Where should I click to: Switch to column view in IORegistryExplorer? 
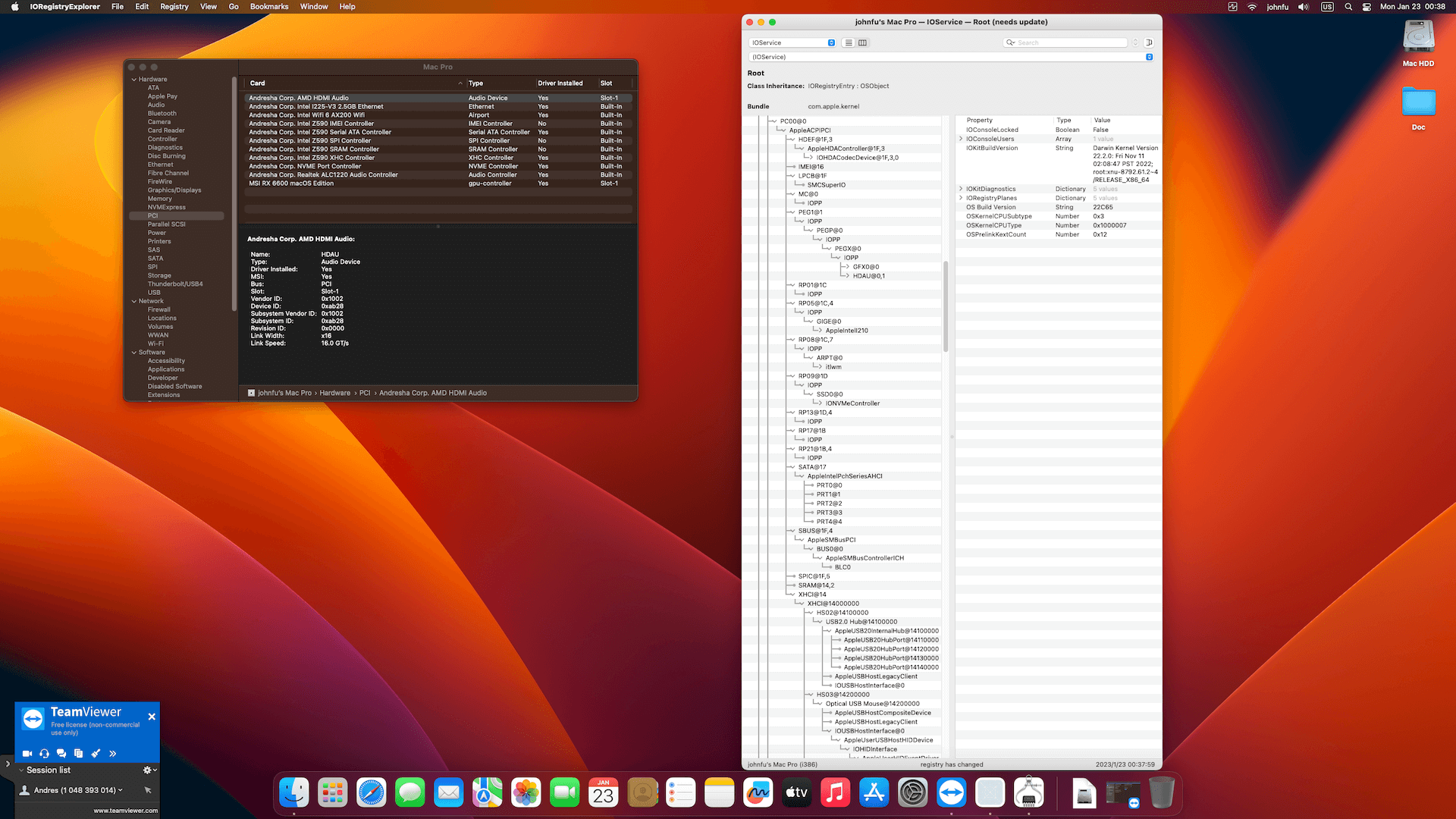click(862, 42)
